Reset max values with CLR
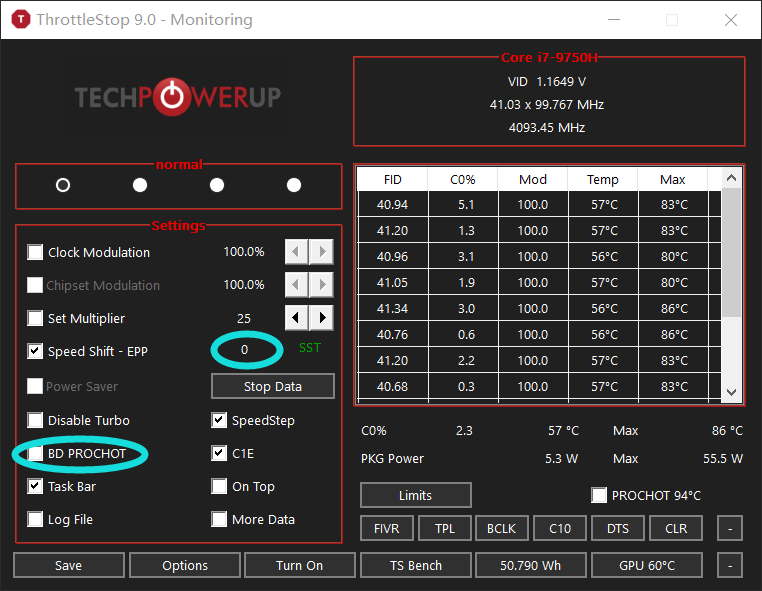The width and height of the screenshot is (762, 591). [676, 528]
